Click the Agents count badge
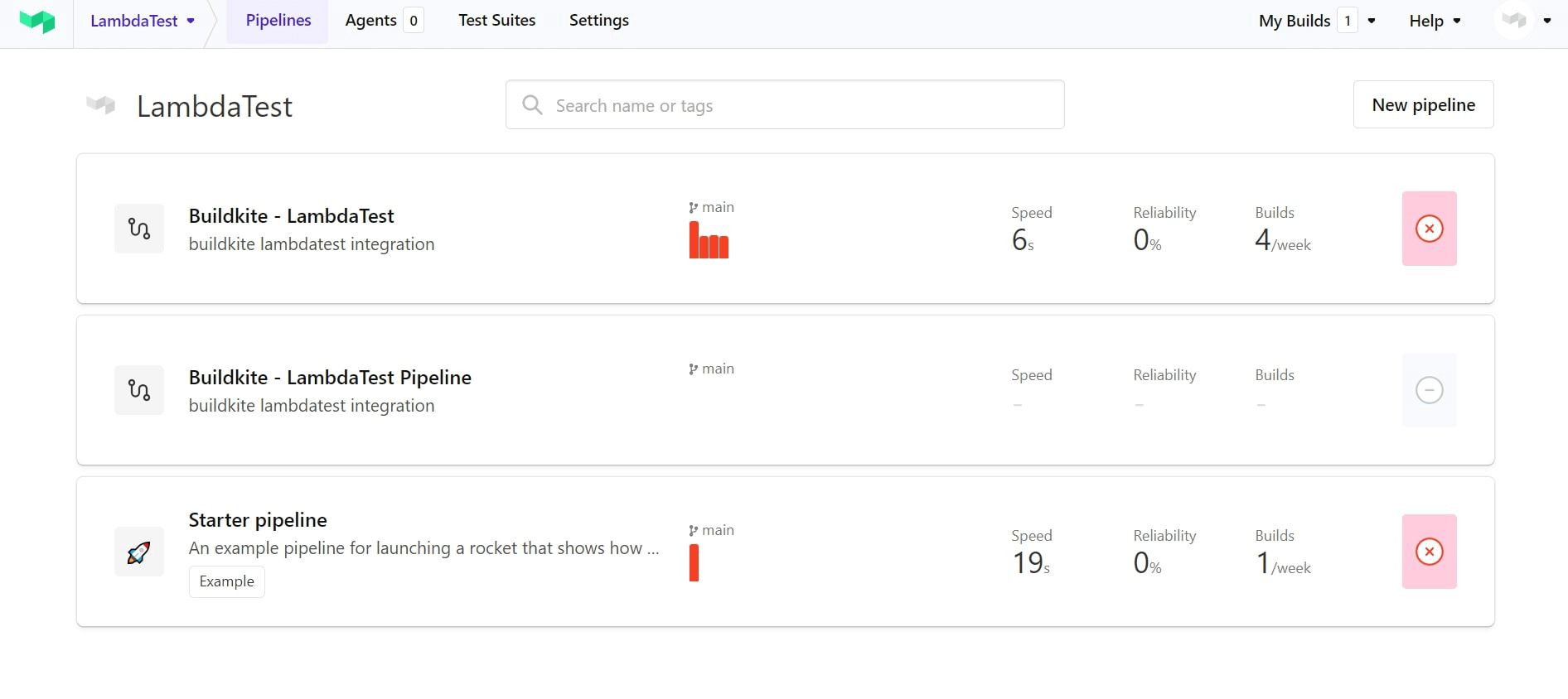The image size is (1568, 699). click(x=414, y=21)
